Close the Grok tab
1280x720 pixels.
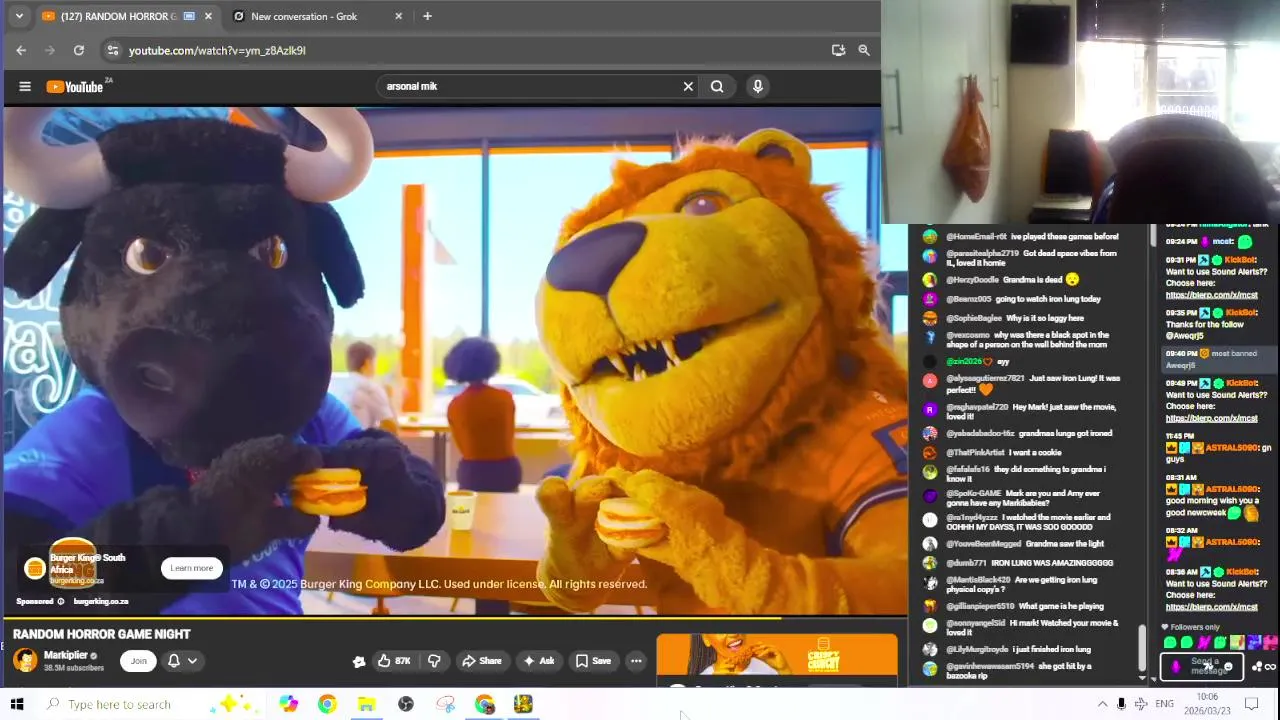pyautogui.click(x=399, y=16)
